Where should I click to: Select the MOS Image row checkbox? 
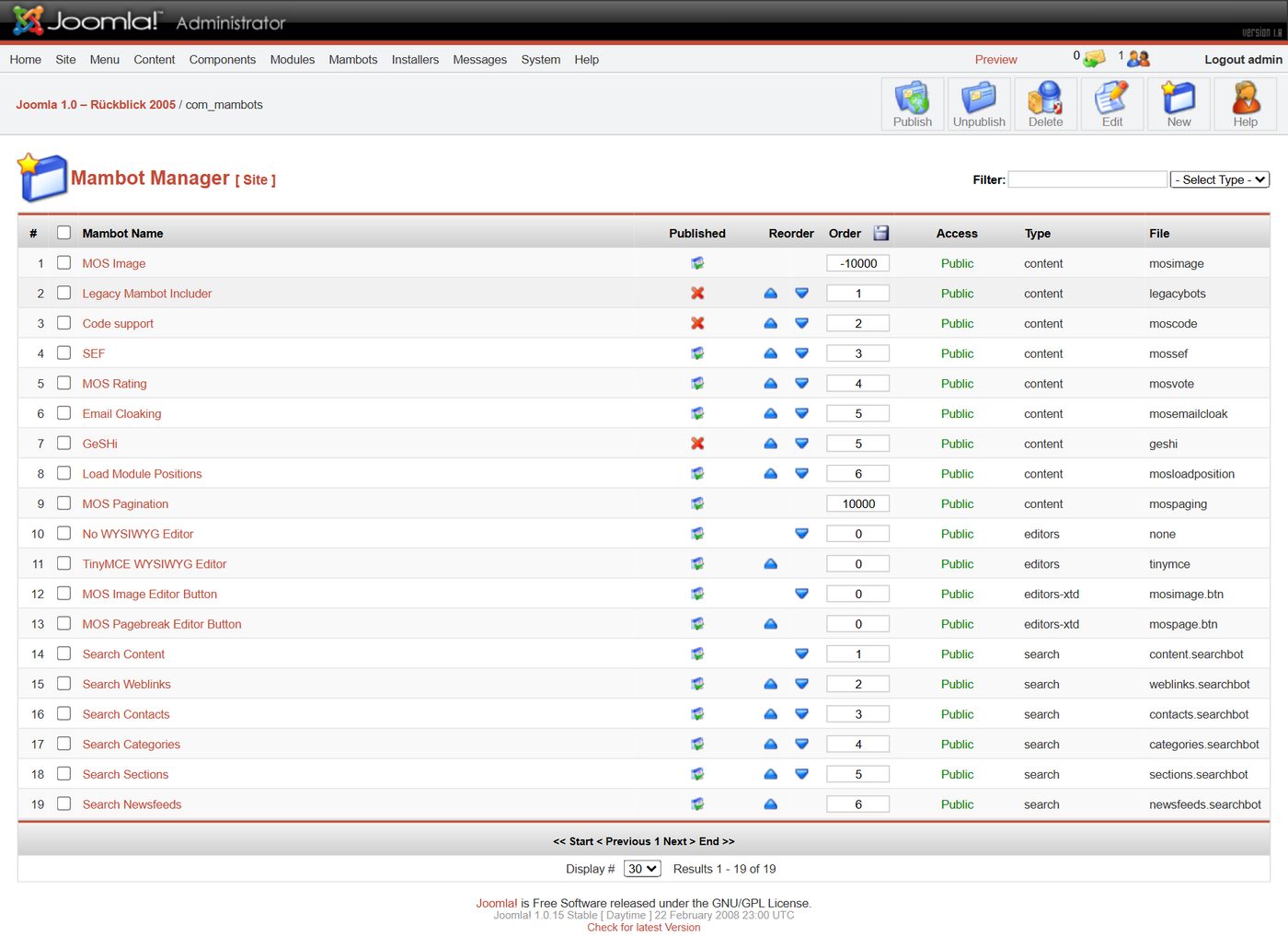pos(63,262)
